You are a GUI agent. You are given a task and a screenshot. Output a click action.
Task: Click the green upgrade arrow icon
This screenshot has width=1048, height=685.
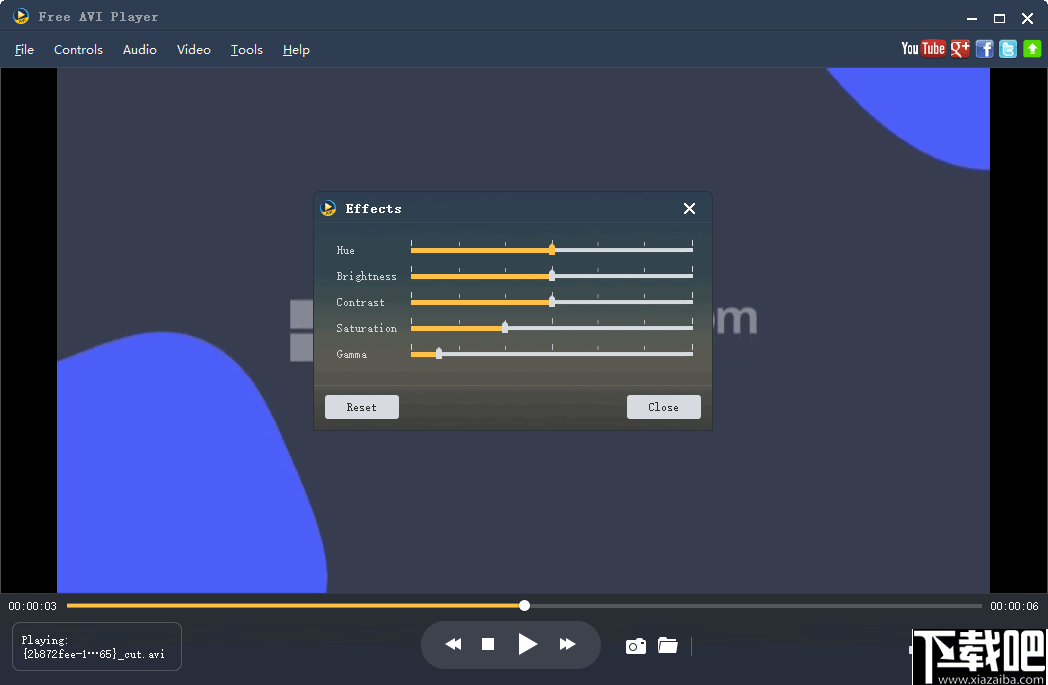[x=1032, y=49]
